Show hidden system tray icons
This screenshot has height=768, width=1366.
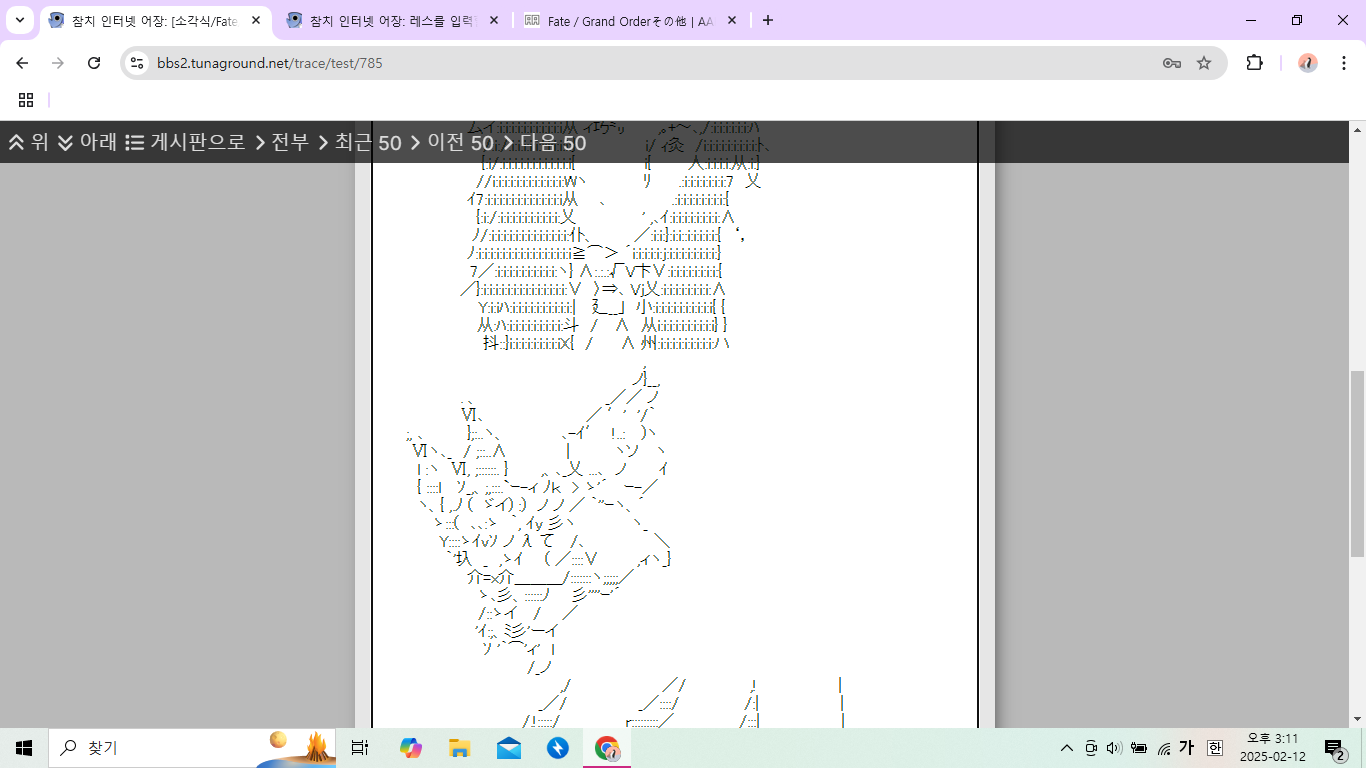pos(1067,748)
